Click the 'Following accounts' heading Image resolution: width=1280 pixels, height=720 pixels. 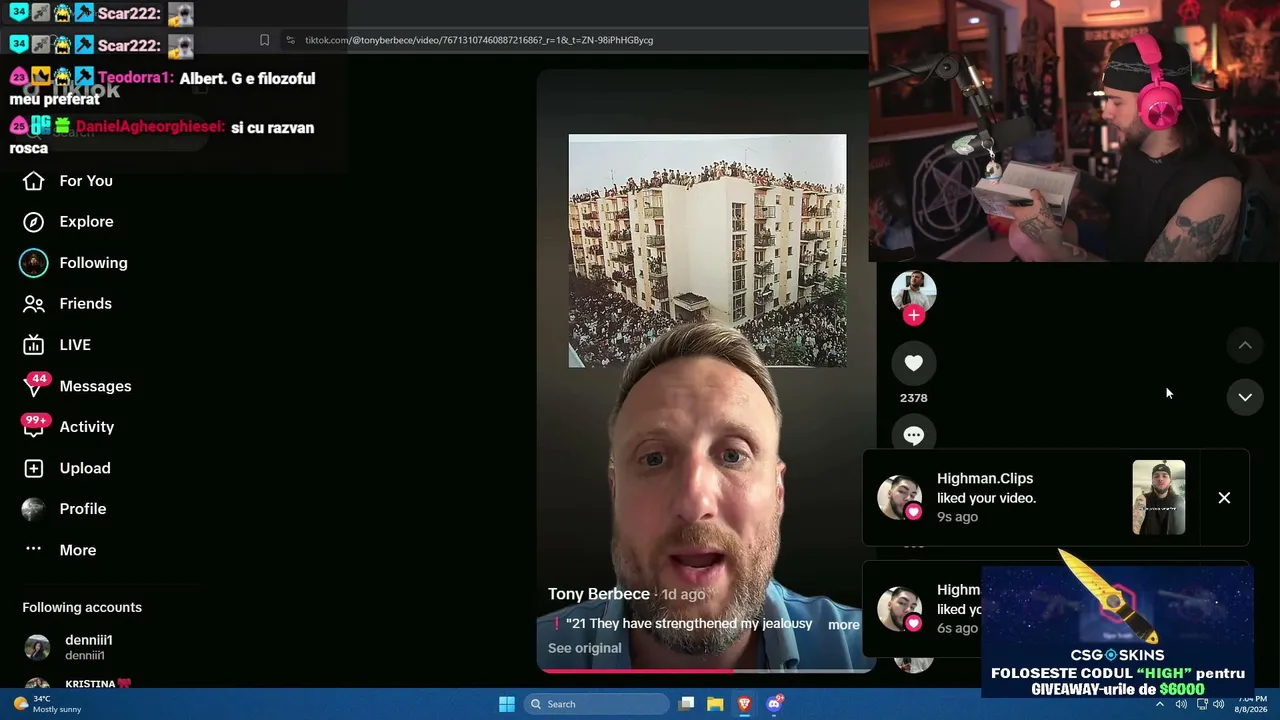tap(82, 608)
